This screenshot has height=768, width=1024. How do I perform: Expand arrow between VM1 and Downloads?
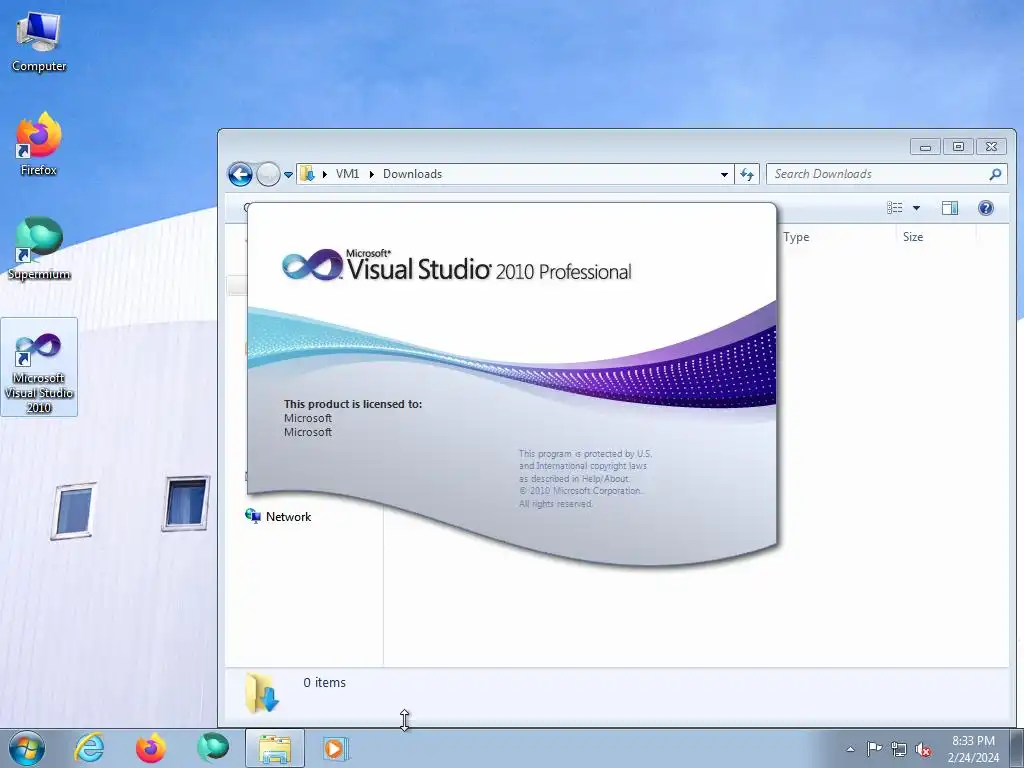point(371,174)
